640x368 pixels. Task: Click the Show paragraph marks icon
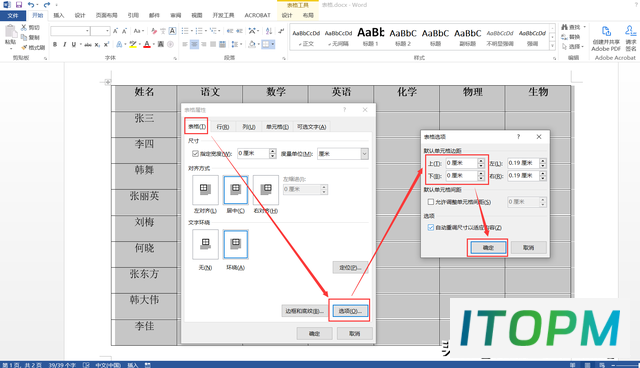tap(281, 31)
